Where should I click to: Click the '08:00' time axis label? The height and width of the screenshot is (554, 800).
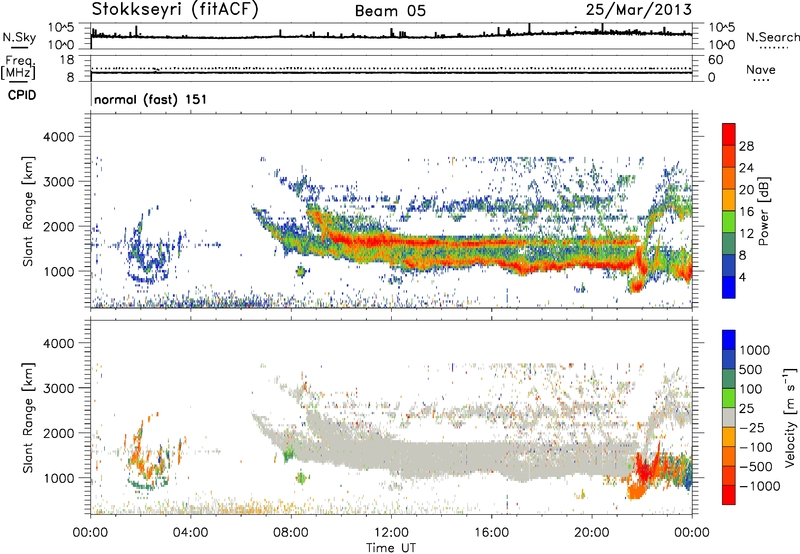290,533
